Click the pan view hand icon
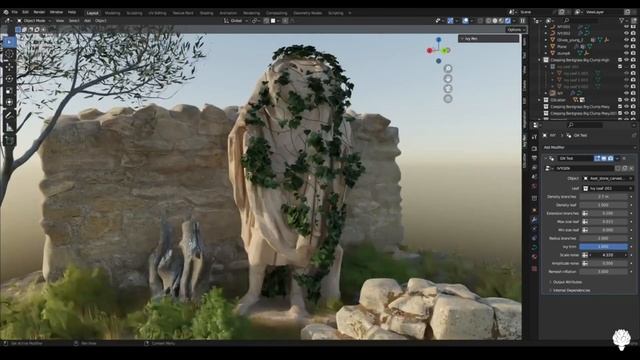Viewport: 640px width, 360px height. click(x=448, y=78)
